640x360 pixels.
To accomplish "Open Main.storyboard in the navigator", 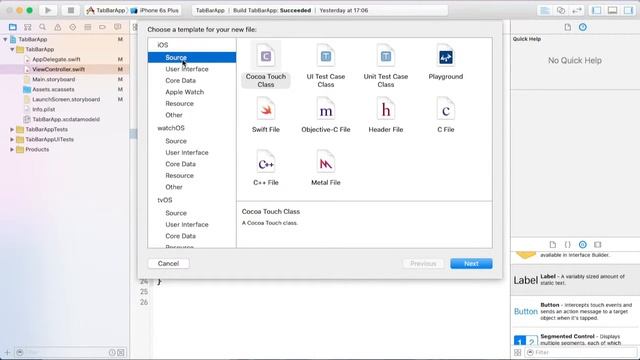I will [53, 79].
